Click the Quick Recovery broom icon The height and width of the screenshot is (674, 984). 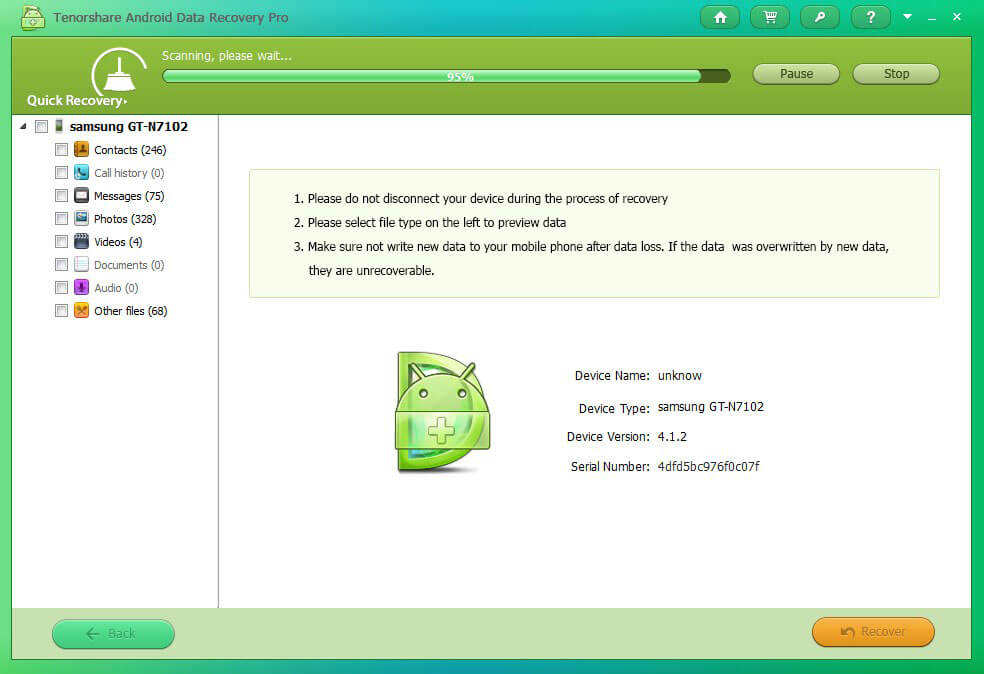pos(119,72)
